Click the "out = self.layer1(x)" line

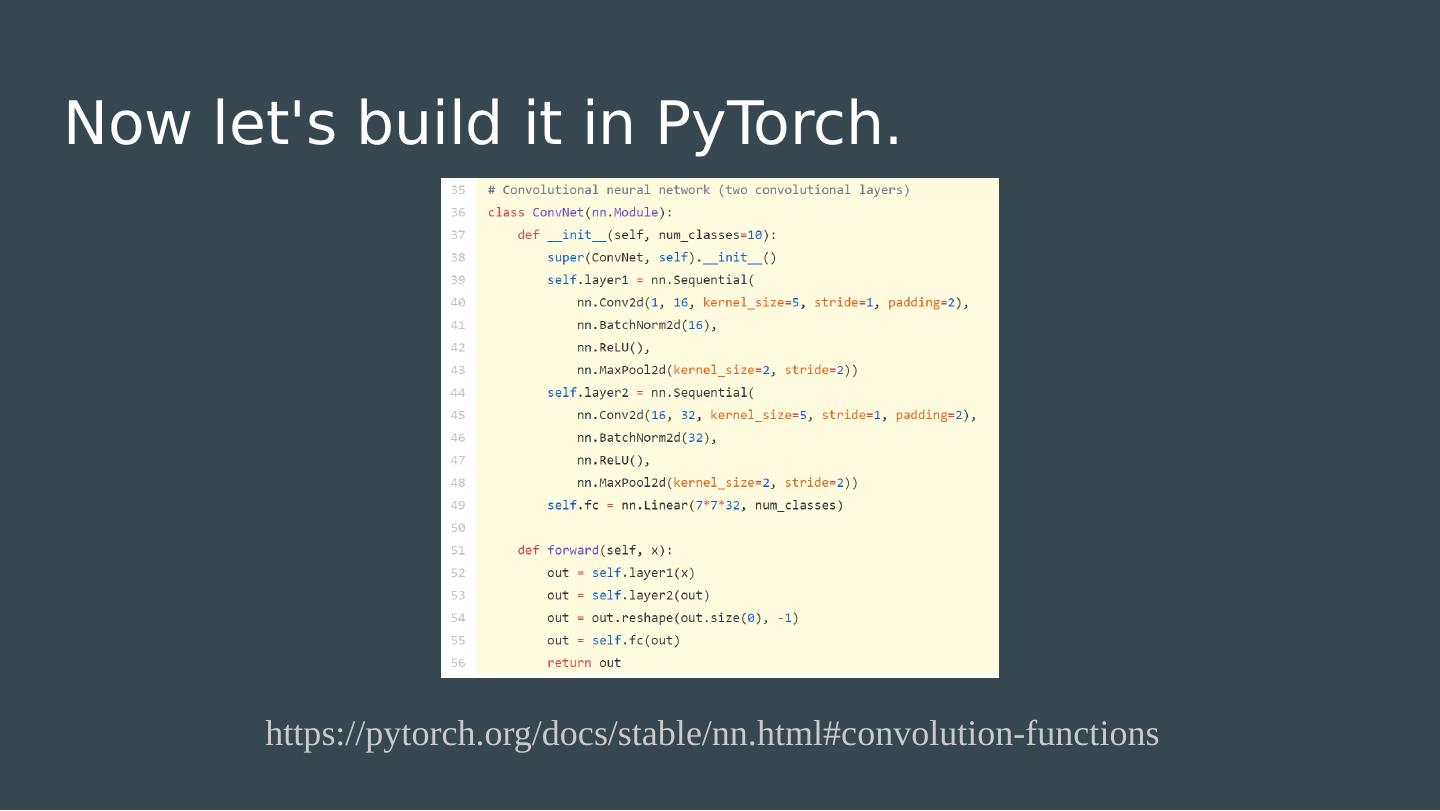coord(621,573)
